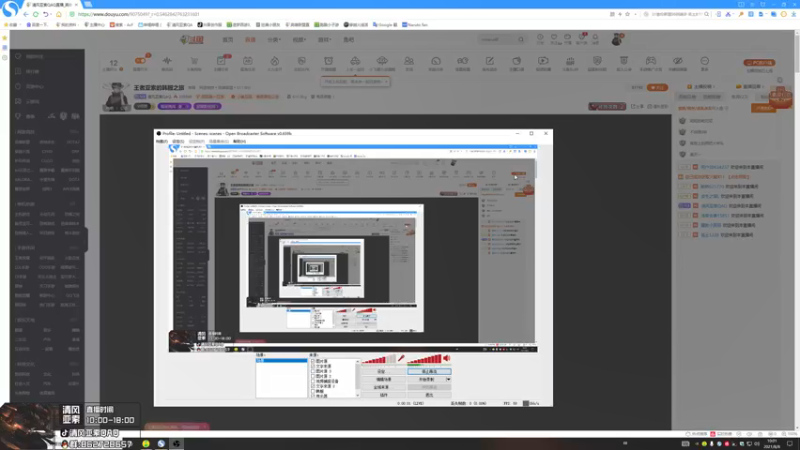Click the car icon in the streamer toolbar

(355, 61)
